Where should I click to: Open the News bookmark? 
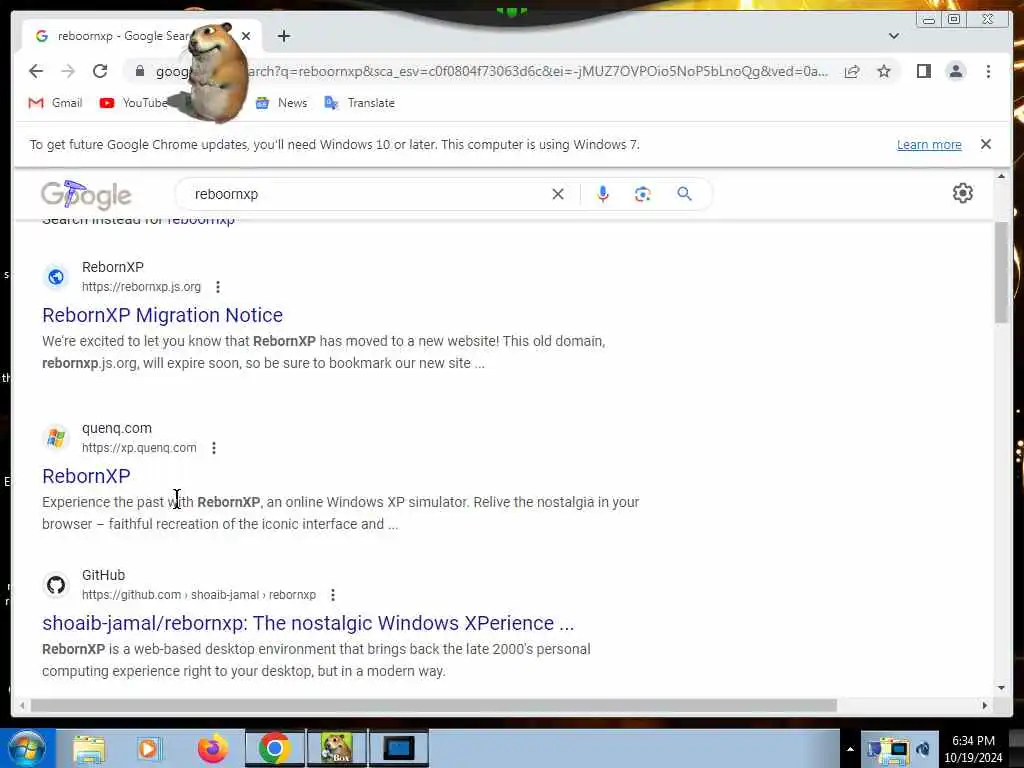(281, 103)
